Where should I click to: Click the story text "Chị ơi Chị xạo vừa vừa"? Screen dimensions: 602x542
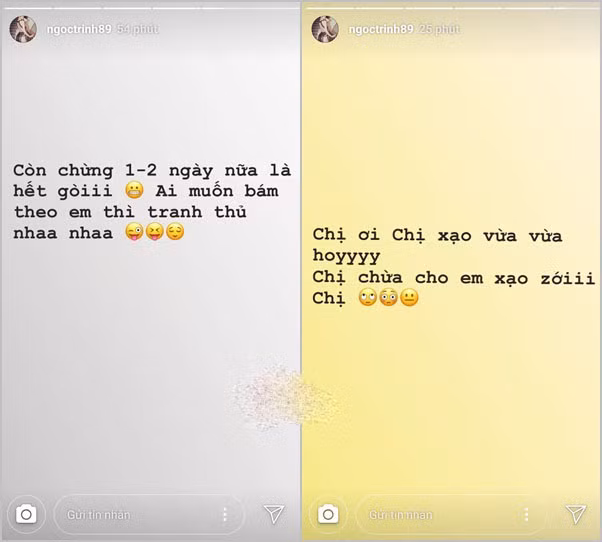[437, 235]
